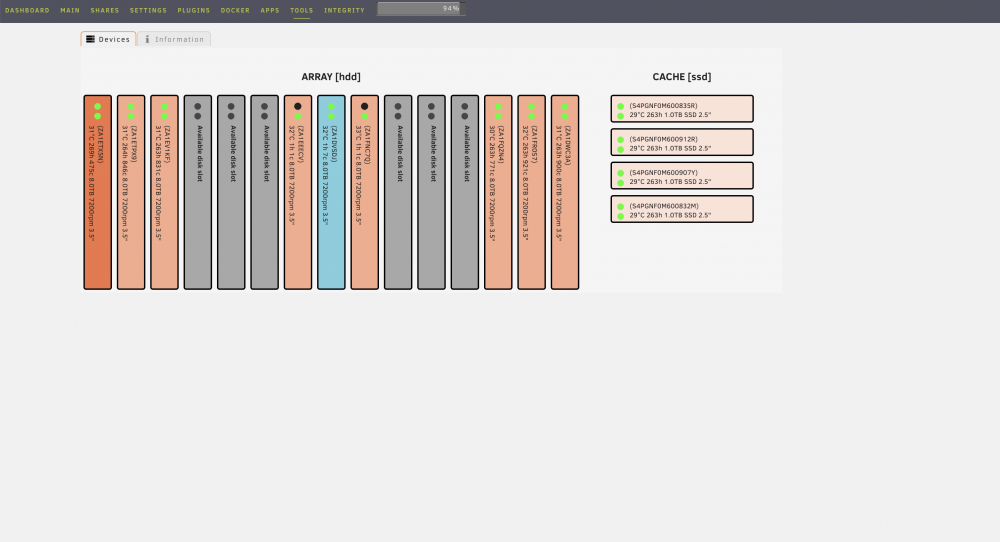Click lower green LED on ZA1ETX5N drive

click(x=98, y=116)
